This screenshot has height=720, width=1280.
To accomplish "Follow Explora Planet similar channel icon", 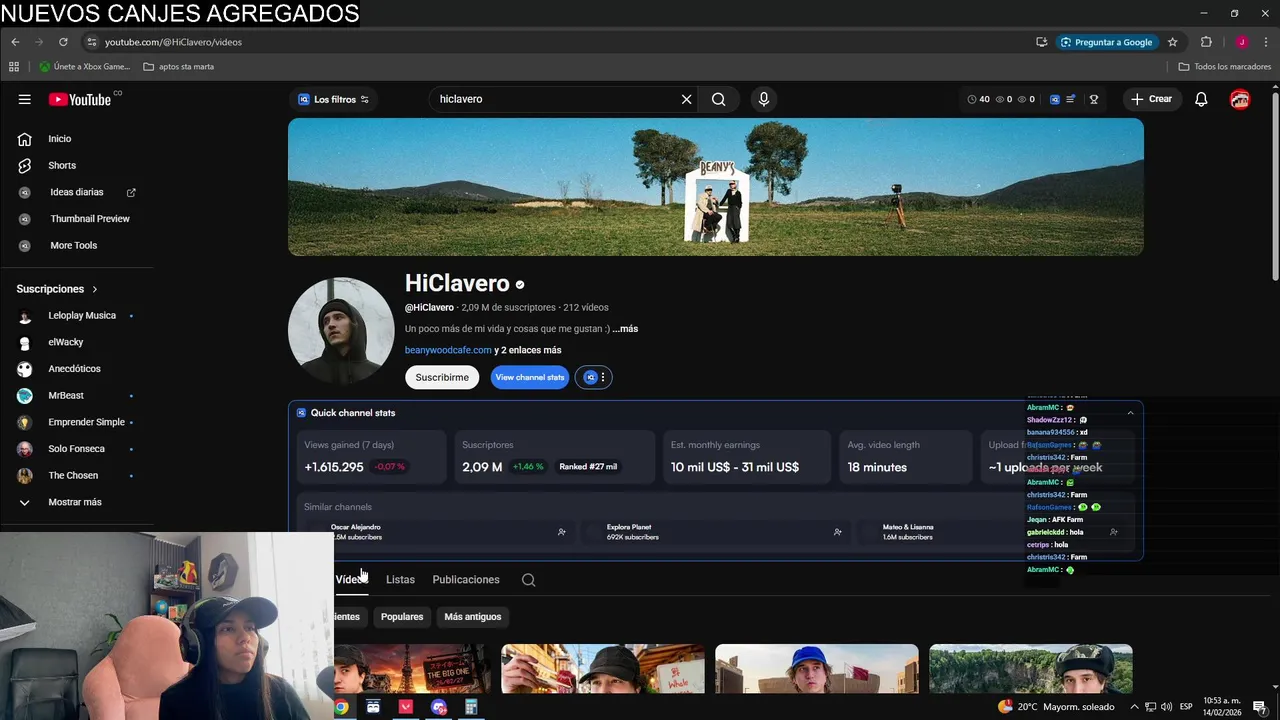I will 838,532.
